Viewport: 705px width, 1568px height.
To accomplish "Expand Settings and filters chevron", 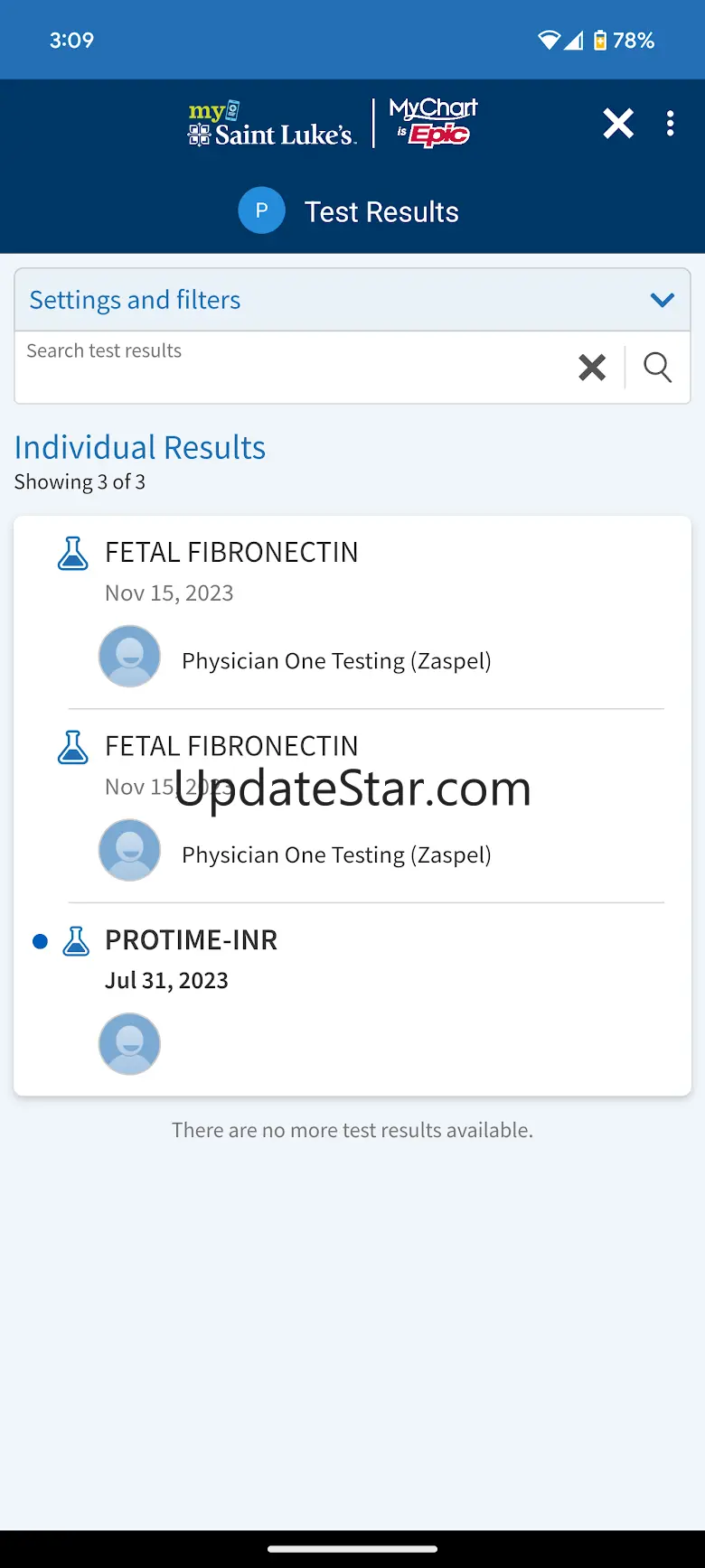I will pos(663,300).
